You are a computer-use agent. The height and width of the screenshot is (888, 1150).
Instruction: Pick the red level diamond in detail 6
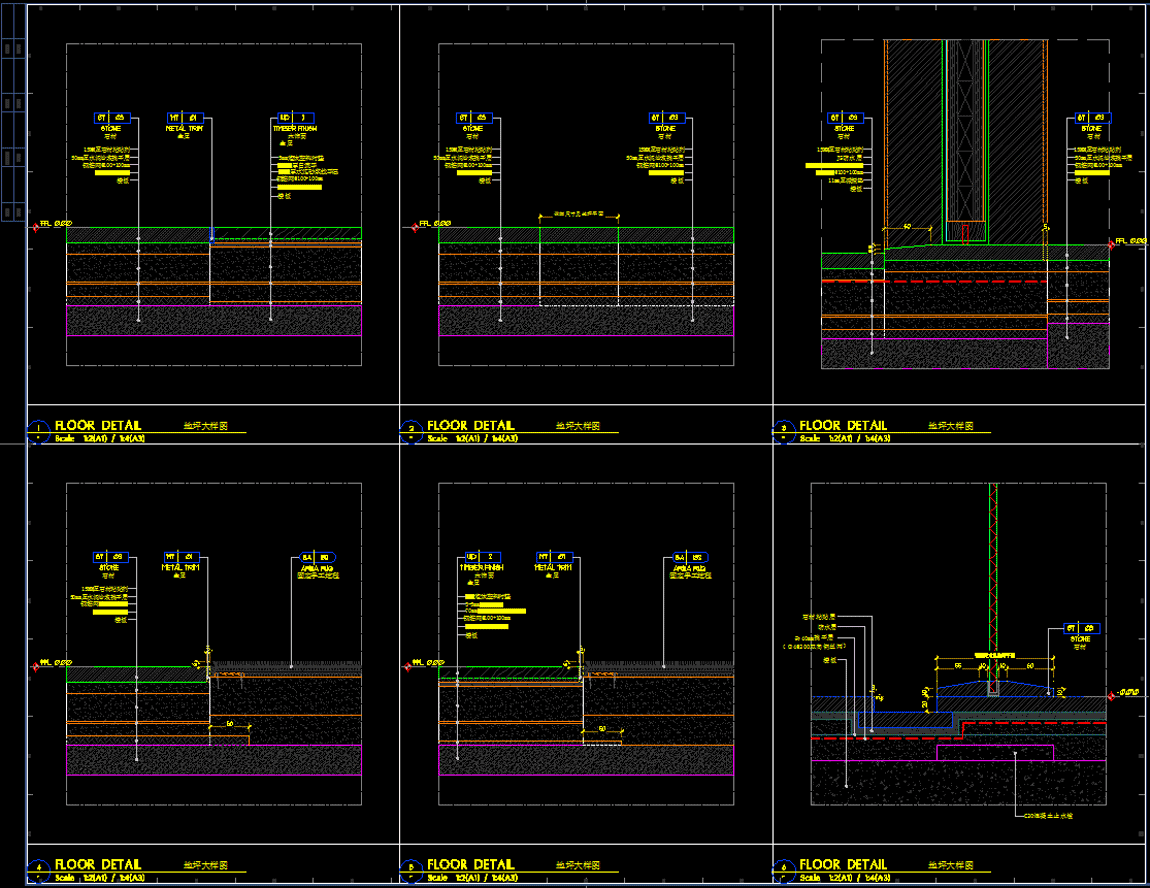click(1112, 693)
